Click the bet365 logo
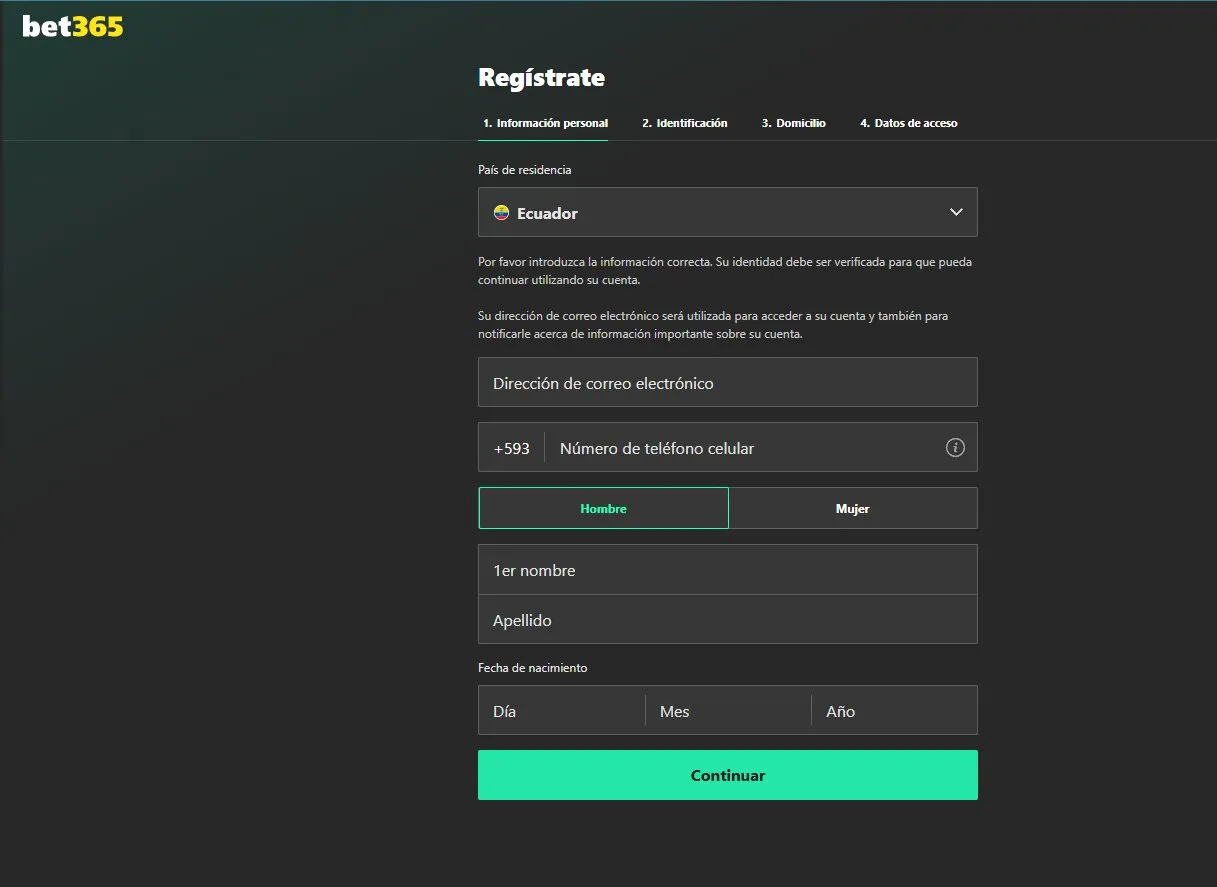The image size is (1217, 887). (73, 27)
